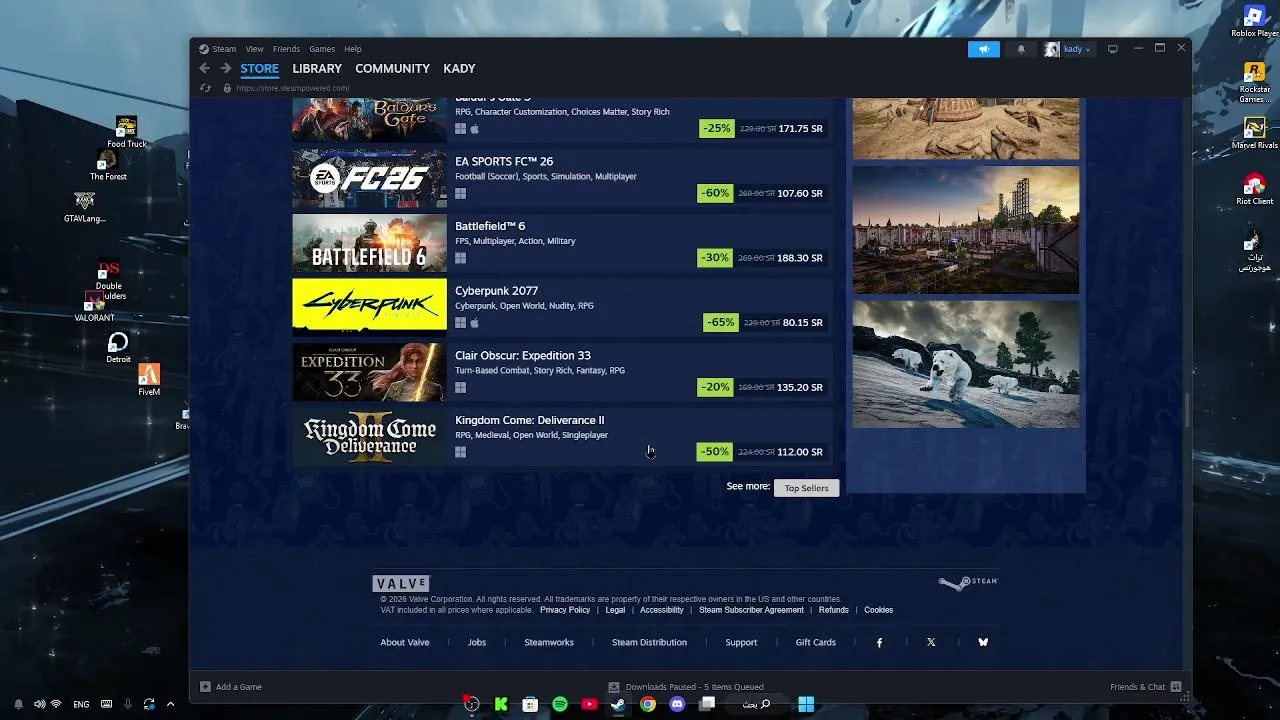Click the Steam back navigation arrow
Image resolution: width=1280 pixels, height=720 pixels.
click(x=204, y=68)
